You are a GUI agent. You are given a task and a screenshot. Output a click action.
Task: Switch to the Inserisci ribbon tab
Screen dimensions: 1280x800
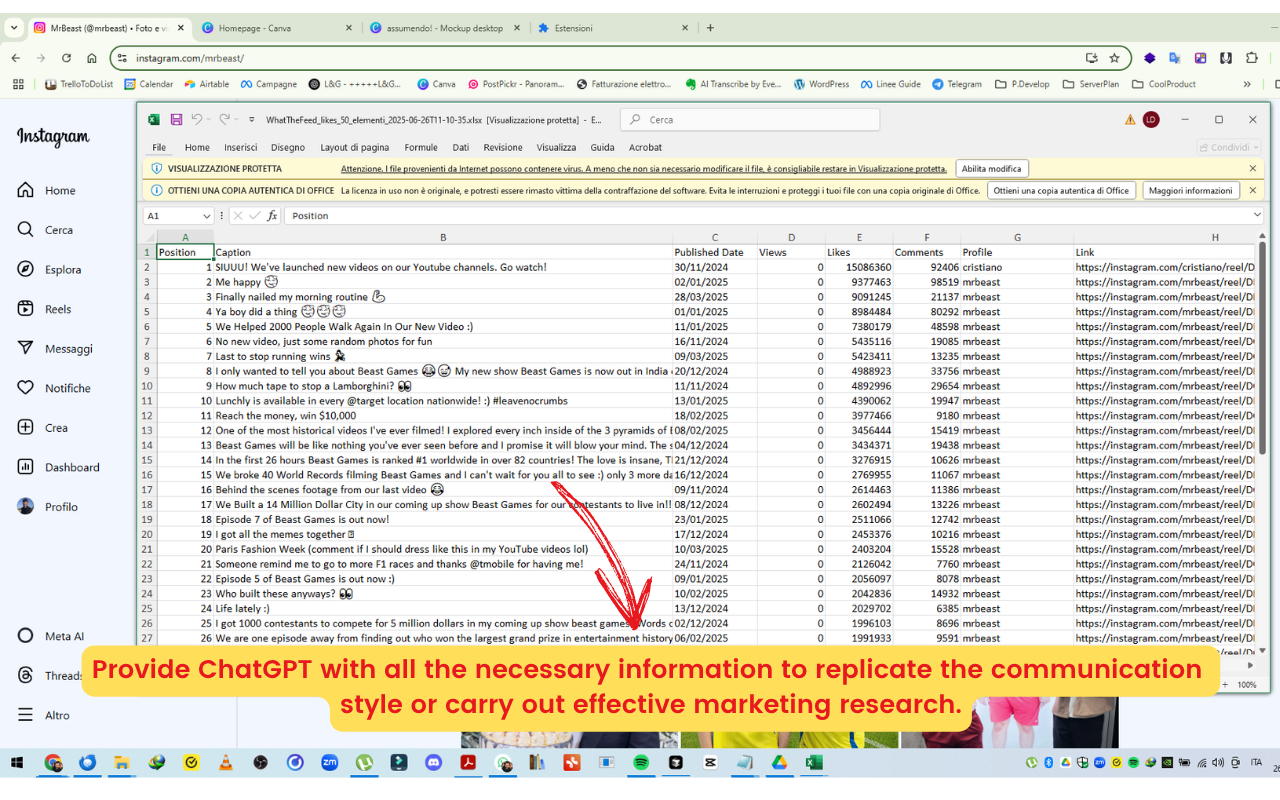pyautogui.click(x=240, y=147)
